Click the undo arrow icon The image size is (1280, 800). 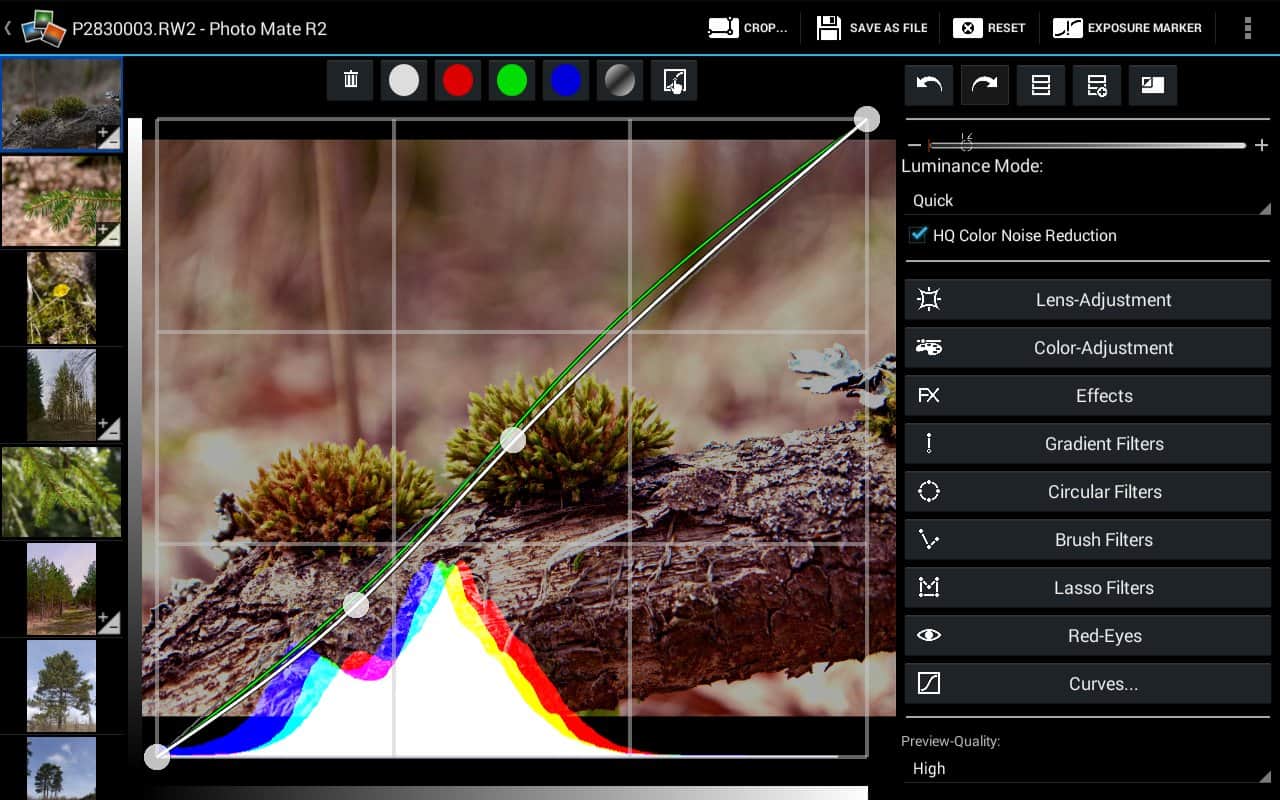click(x=929, y=86)
